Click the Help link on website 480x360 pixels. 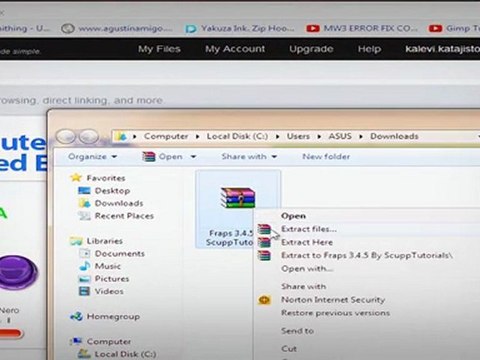[369, 49]
